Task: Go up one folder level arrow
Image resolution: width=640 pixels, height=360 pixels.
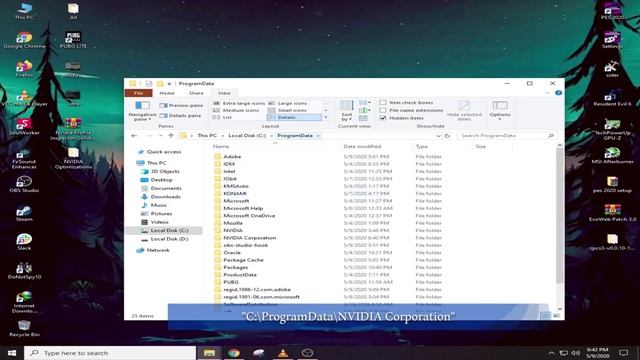Action: pyautogui.click(x=171, y=136)
